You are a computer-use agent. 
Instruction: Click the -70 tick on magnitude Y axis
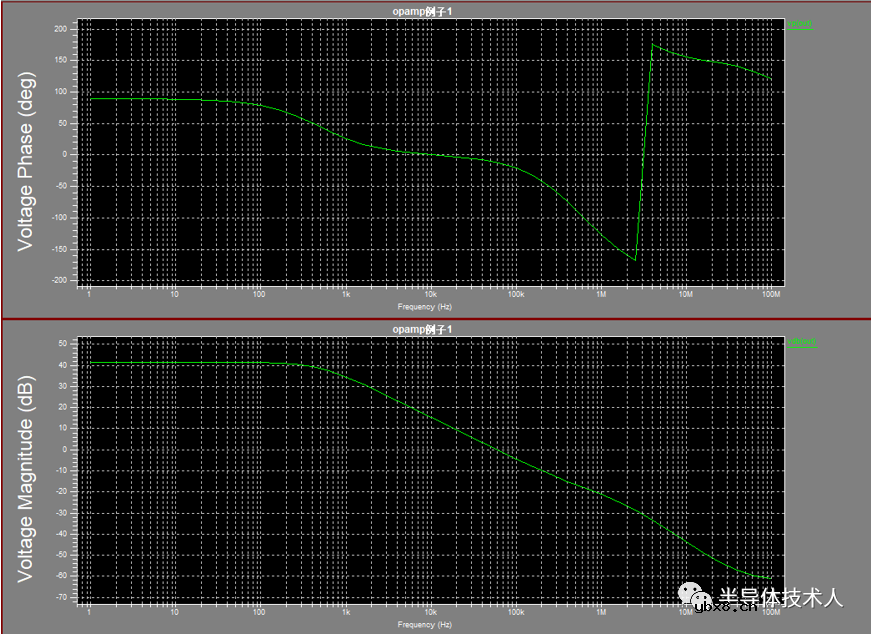click(60, 597)
